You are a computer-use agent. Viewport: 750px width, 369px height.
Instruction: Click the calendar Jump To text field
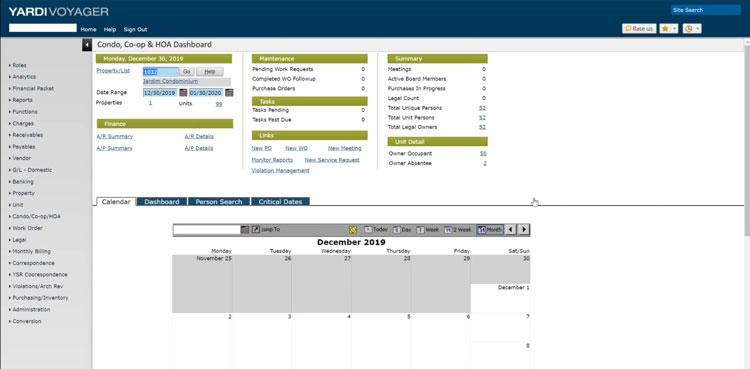tap(207, 230)
